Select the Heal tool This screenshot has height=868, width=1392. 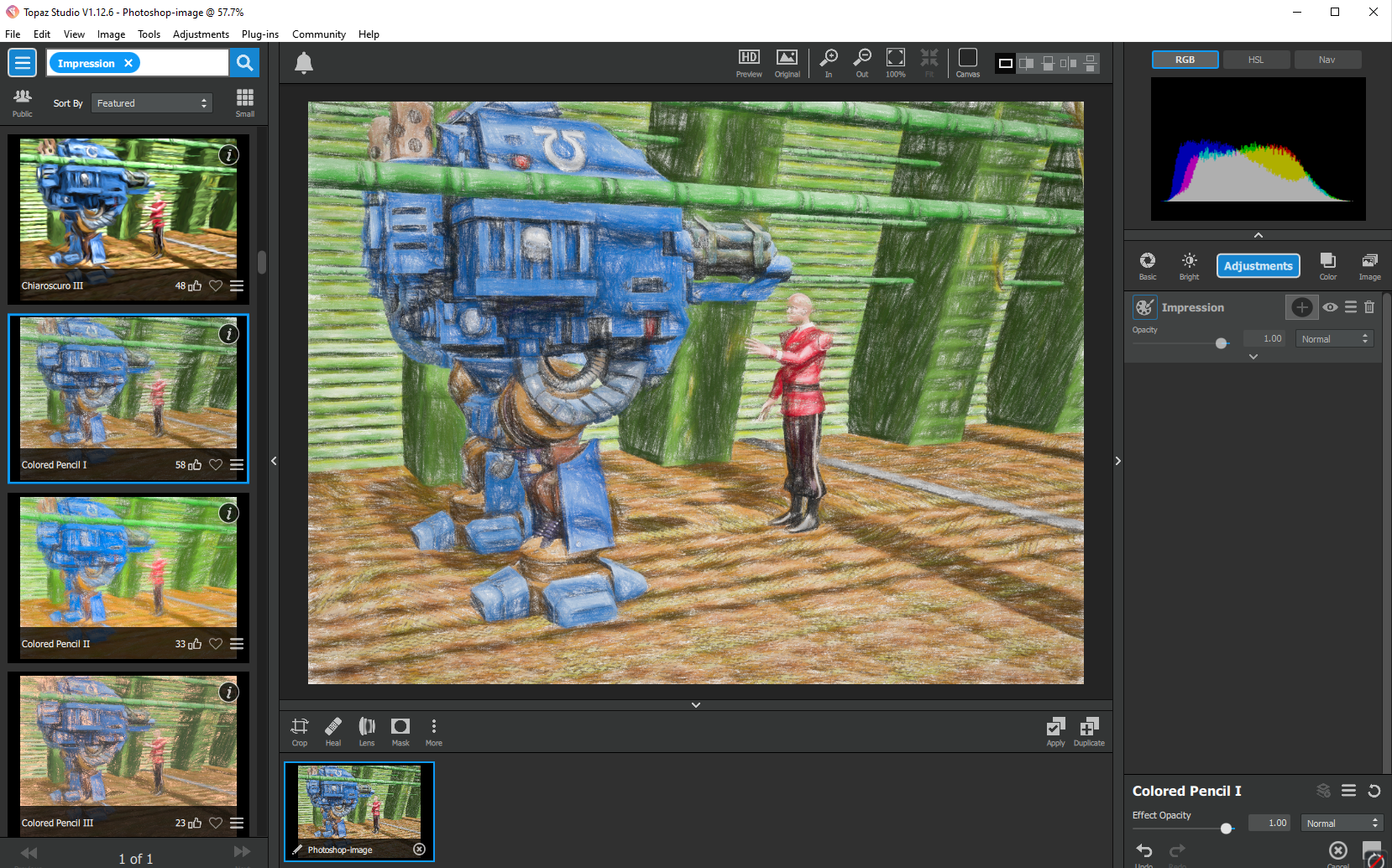pyautogui.click(x=333, y=731)
